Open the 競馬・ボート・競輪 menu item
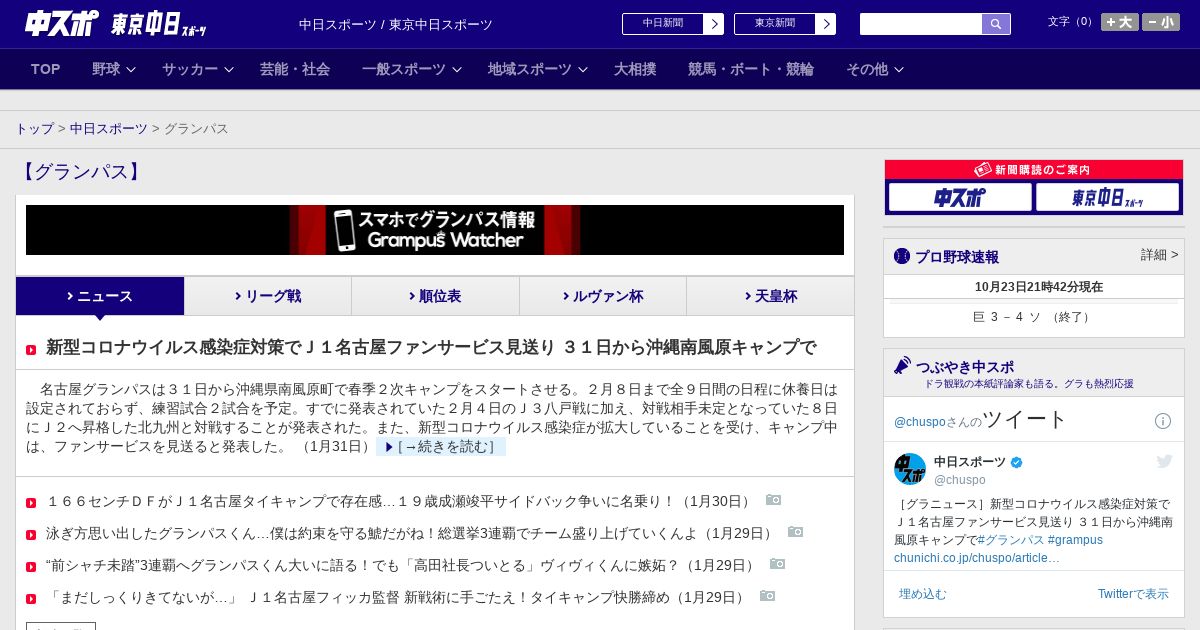 751,69
